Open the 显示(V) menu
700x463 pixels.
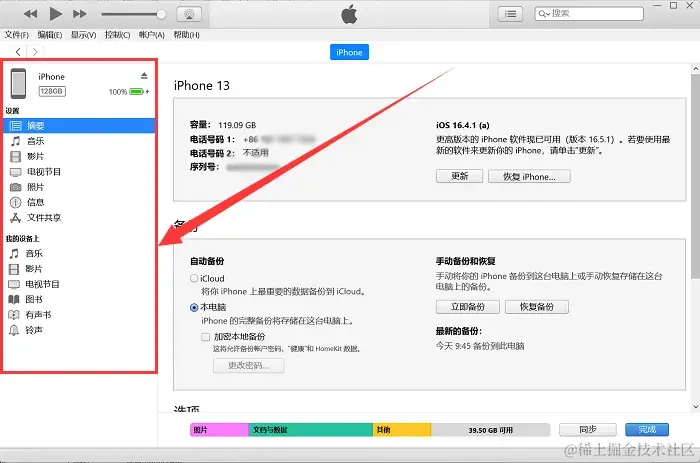(83, 35)
